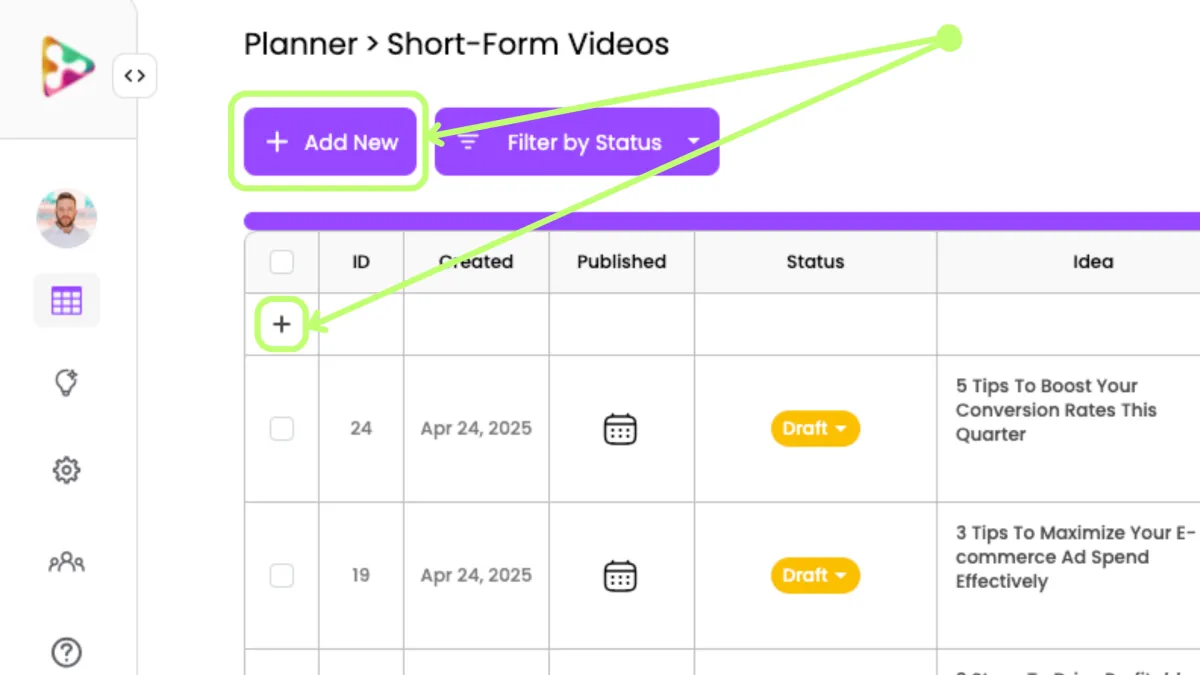
Task: Open the Planner table grid icon
Action: point(67,300)
